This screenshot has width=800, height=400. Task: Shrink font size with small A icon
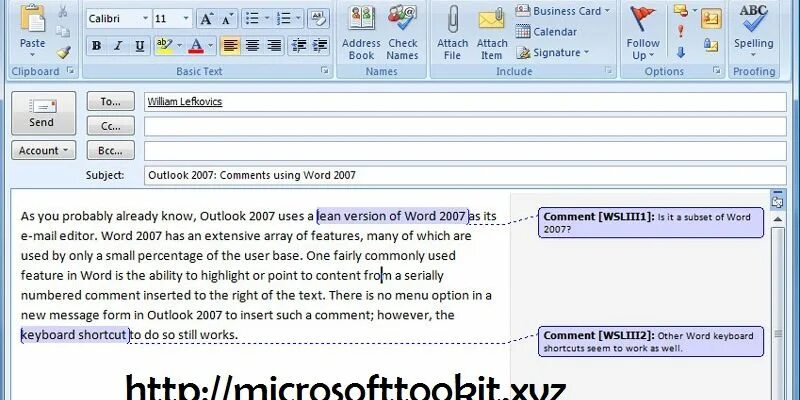227,19
